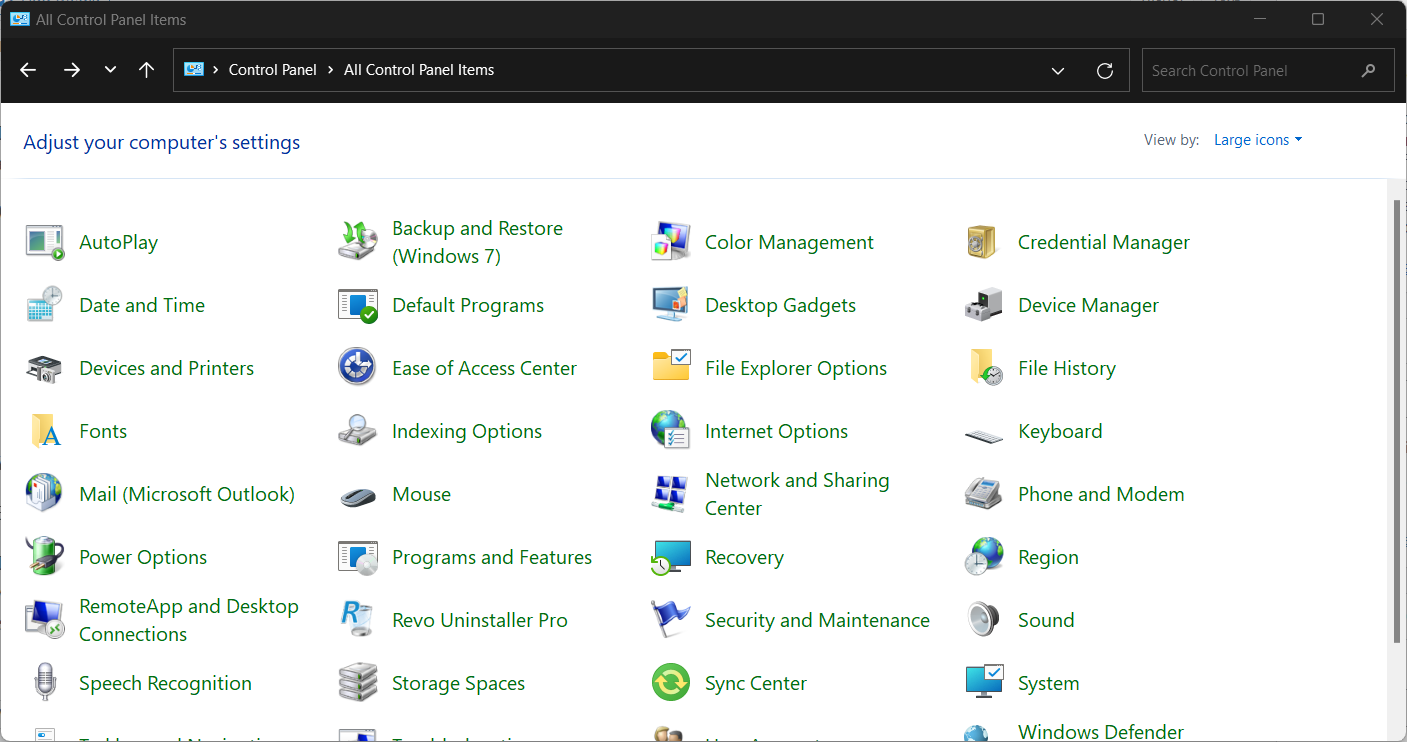
Task: Open the Revo Uninstaller Pro icon
Action: 358,620
